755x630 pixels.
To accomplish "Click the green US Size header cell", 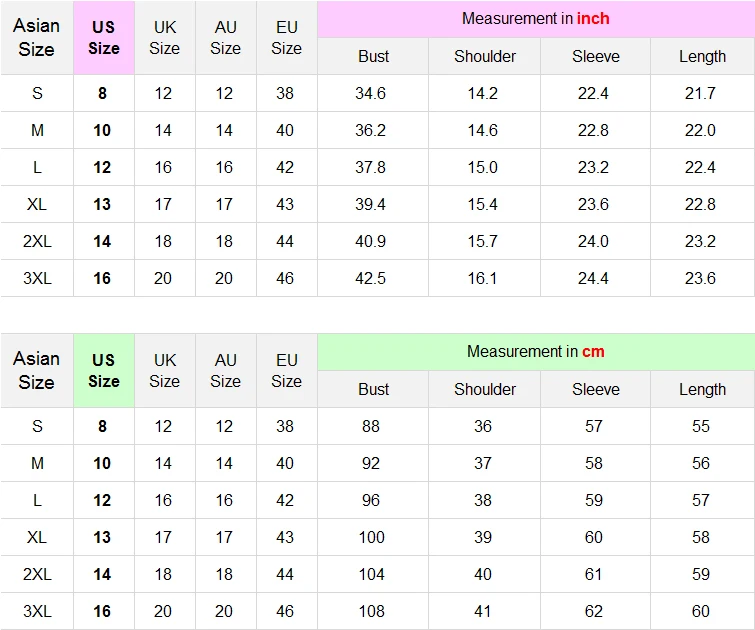I will pos(104,370).
